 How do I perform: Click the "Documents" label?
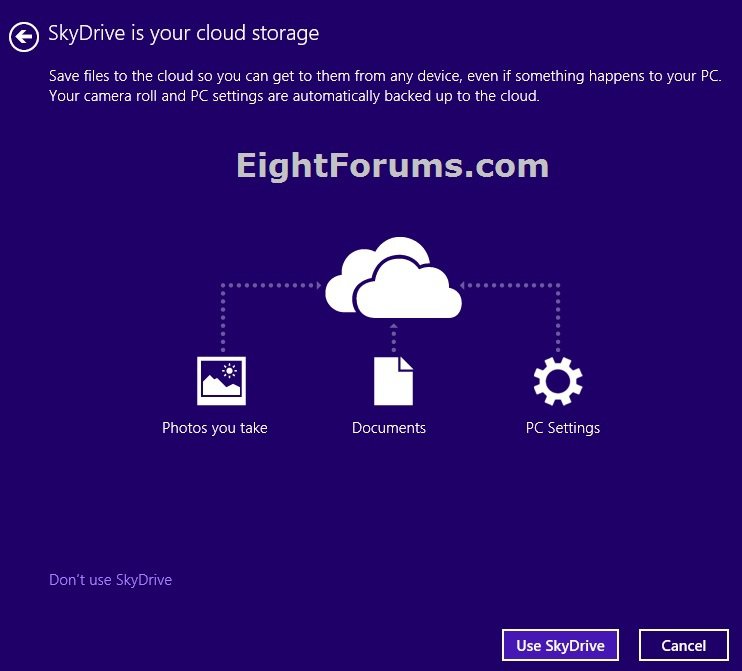(x=389, y=428)
